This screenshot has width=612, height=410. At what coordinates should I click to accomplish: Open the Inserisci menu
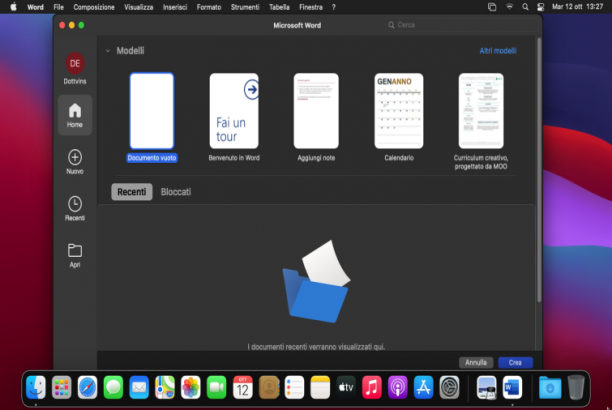[175, 7]
